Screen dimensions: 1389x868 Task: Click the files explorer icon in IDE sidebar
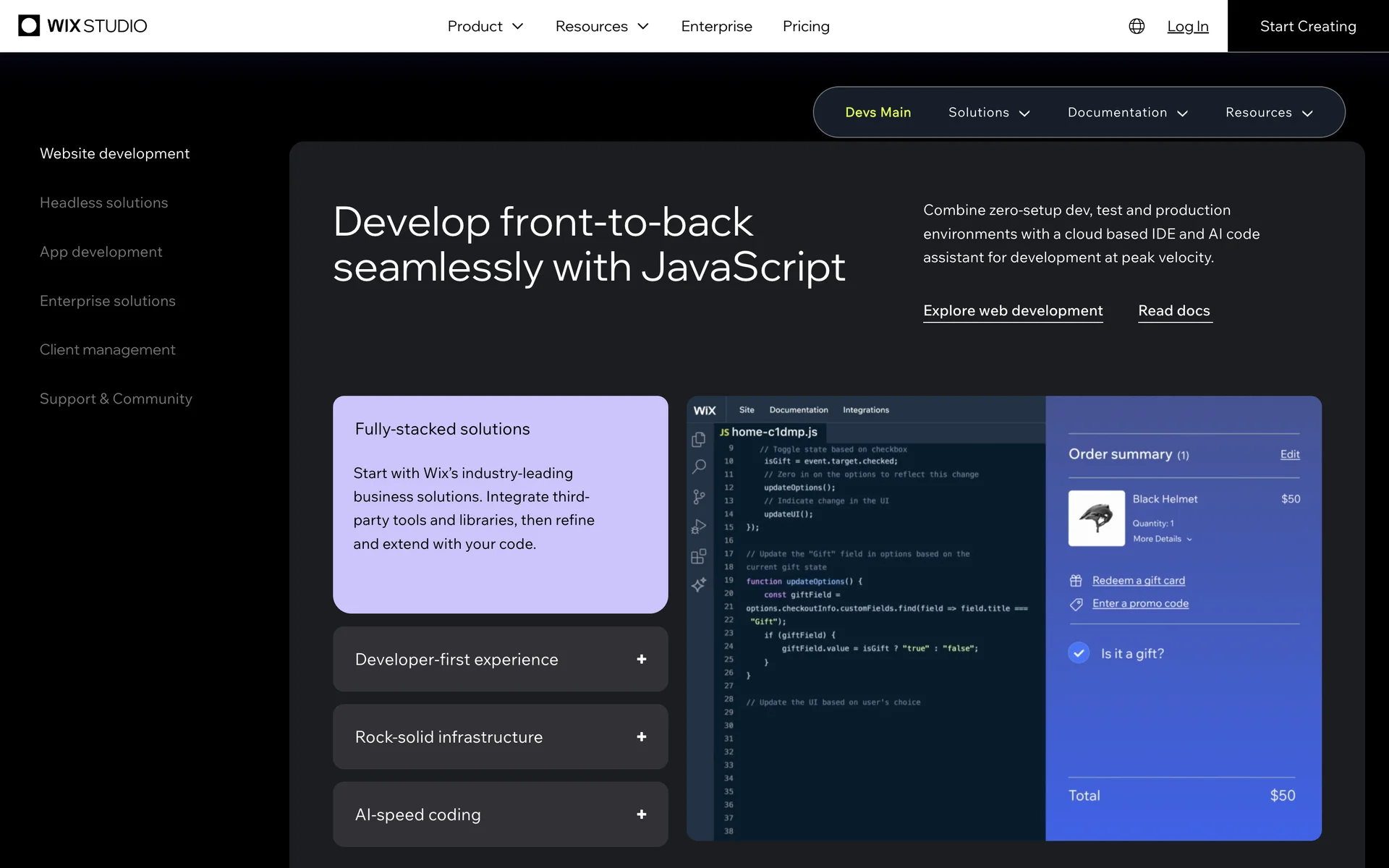click(x=698, y=439)
